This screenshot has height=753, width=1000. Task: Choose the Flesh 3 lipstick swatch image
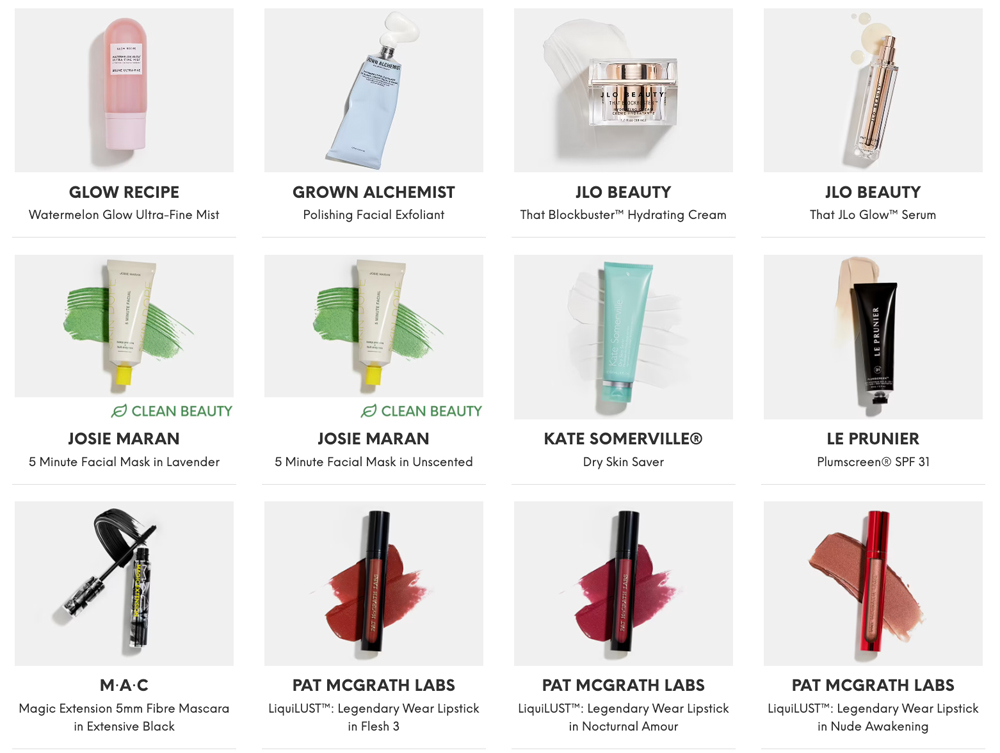pyautogui.click(x=374, y=583)
